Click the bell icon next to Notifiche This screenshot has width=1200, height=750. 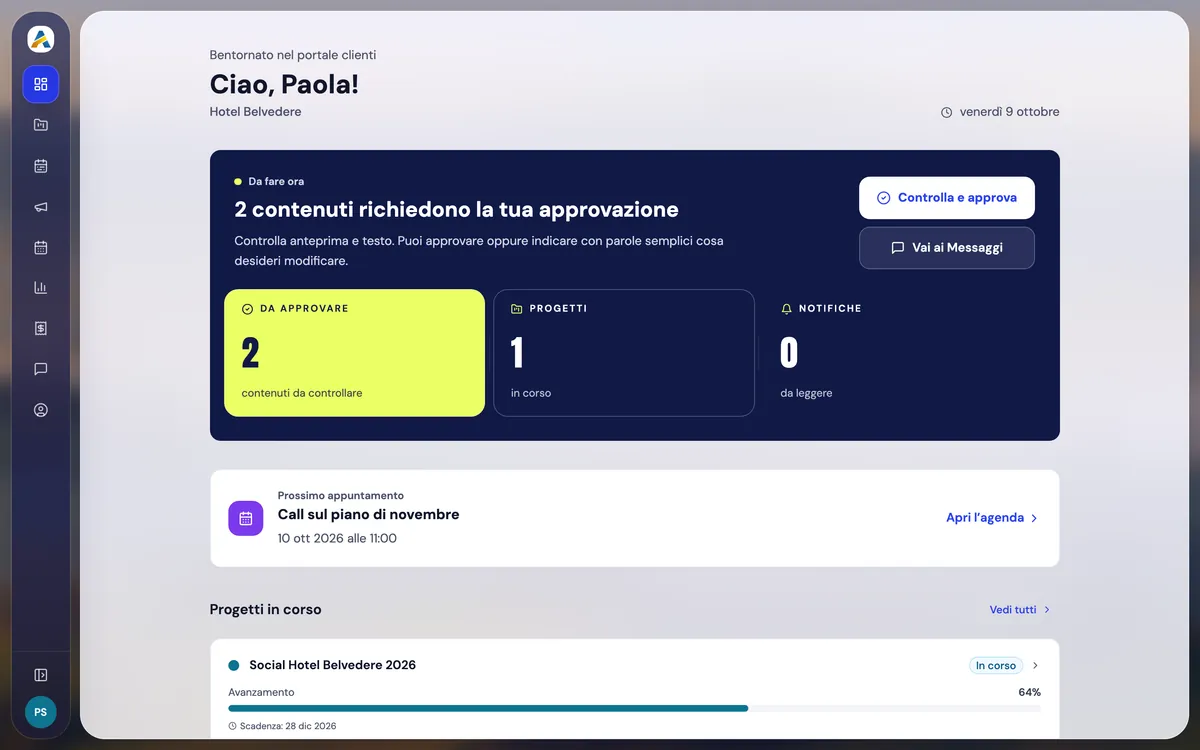pos(786,309)
